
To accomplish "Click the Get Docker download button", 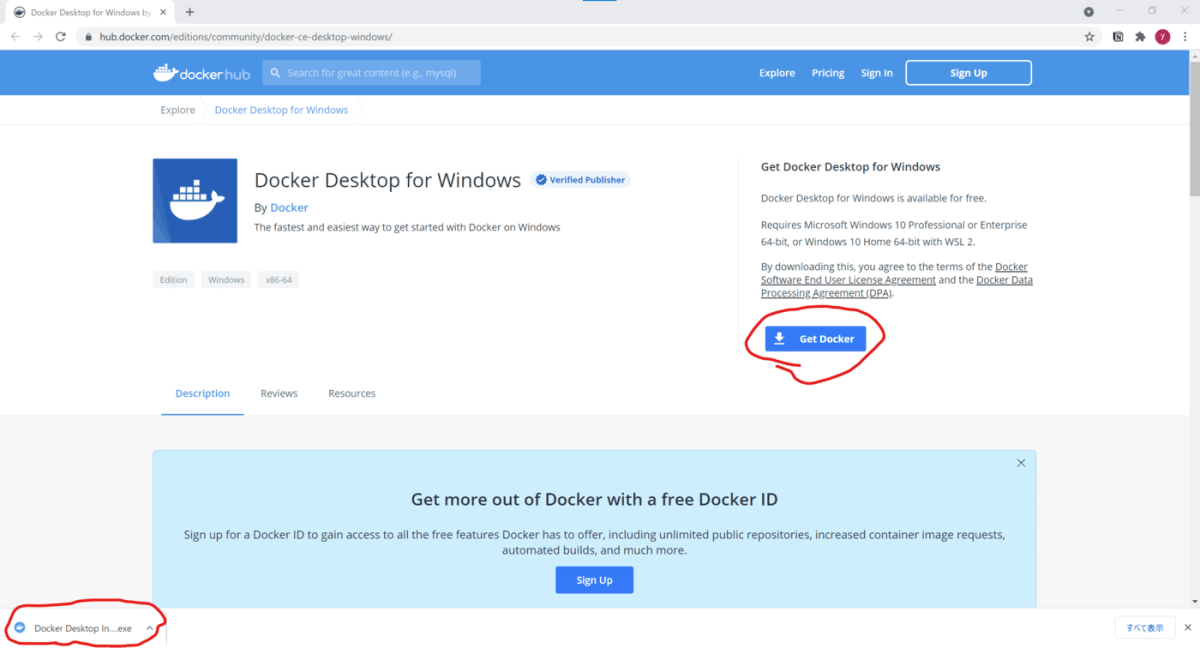I will pos(815,339).
